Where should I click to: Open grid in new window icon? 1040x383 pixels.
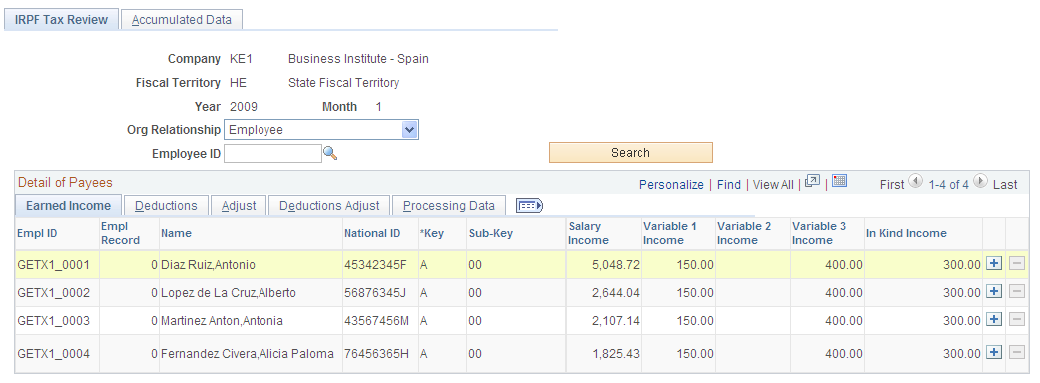tap(812, 181)
